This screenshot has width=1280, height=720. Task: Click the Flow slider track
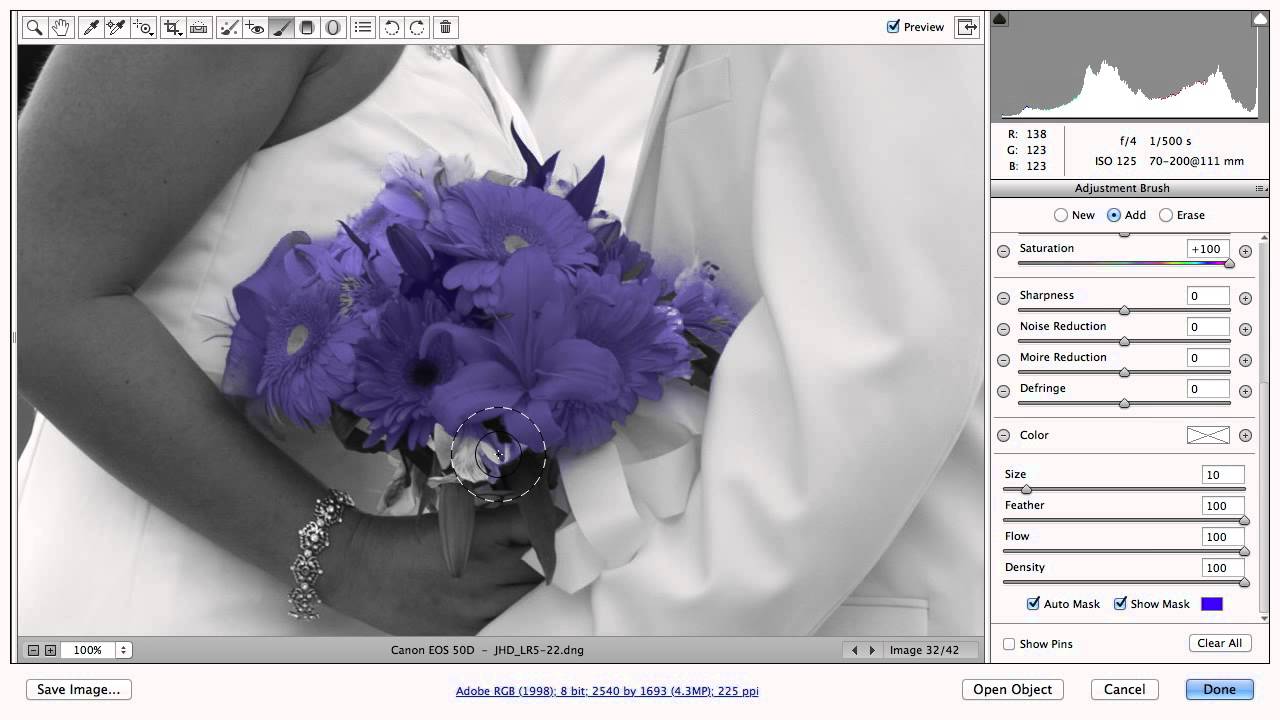pyautogui.click(x=1124, y=551)
